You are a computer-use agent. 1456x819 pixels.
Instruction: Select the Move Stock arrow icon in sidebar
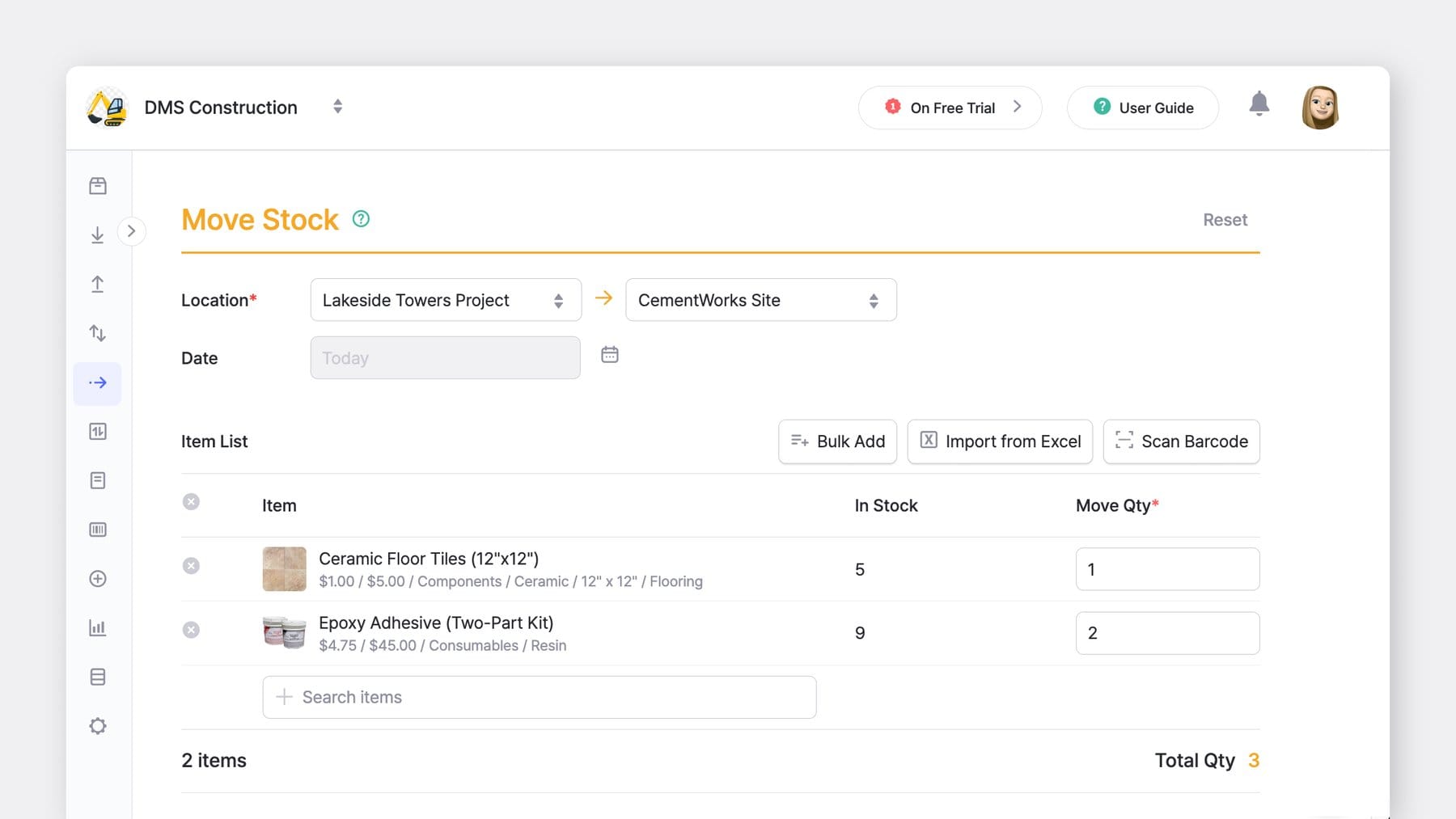coord(97,382)
